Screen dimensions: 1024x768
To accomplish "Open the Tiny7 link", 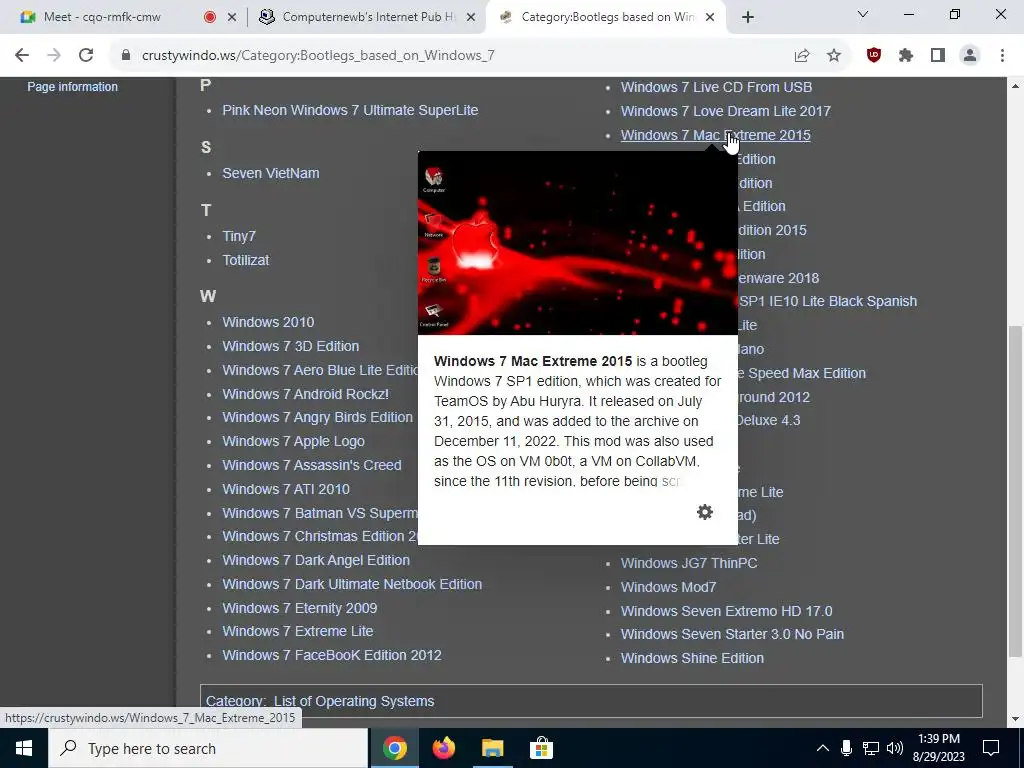I will pyautogui.click(x=239, y=236).
